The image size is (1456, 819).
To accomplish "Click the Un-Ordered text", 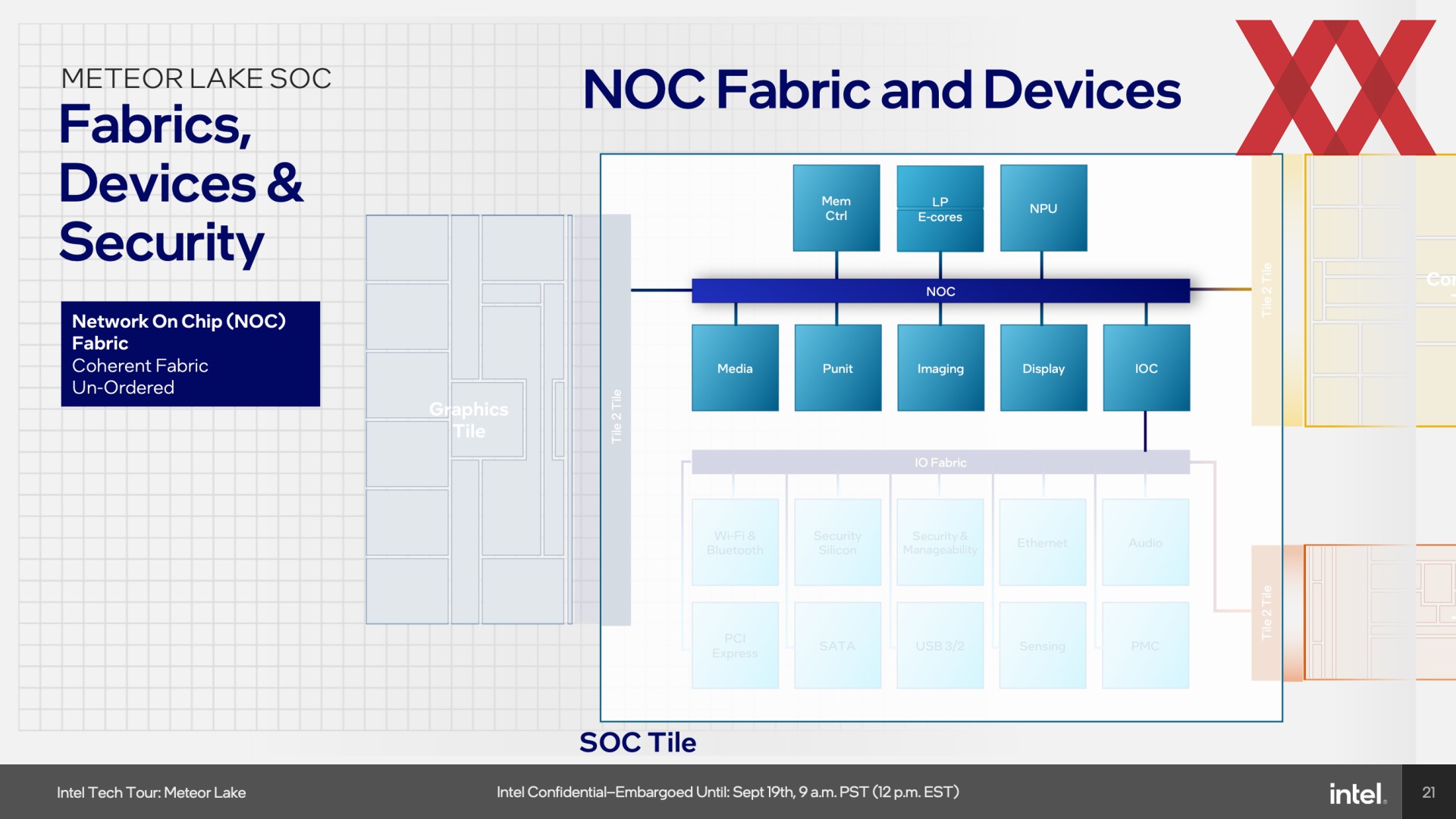I will (x=124, y=388).
